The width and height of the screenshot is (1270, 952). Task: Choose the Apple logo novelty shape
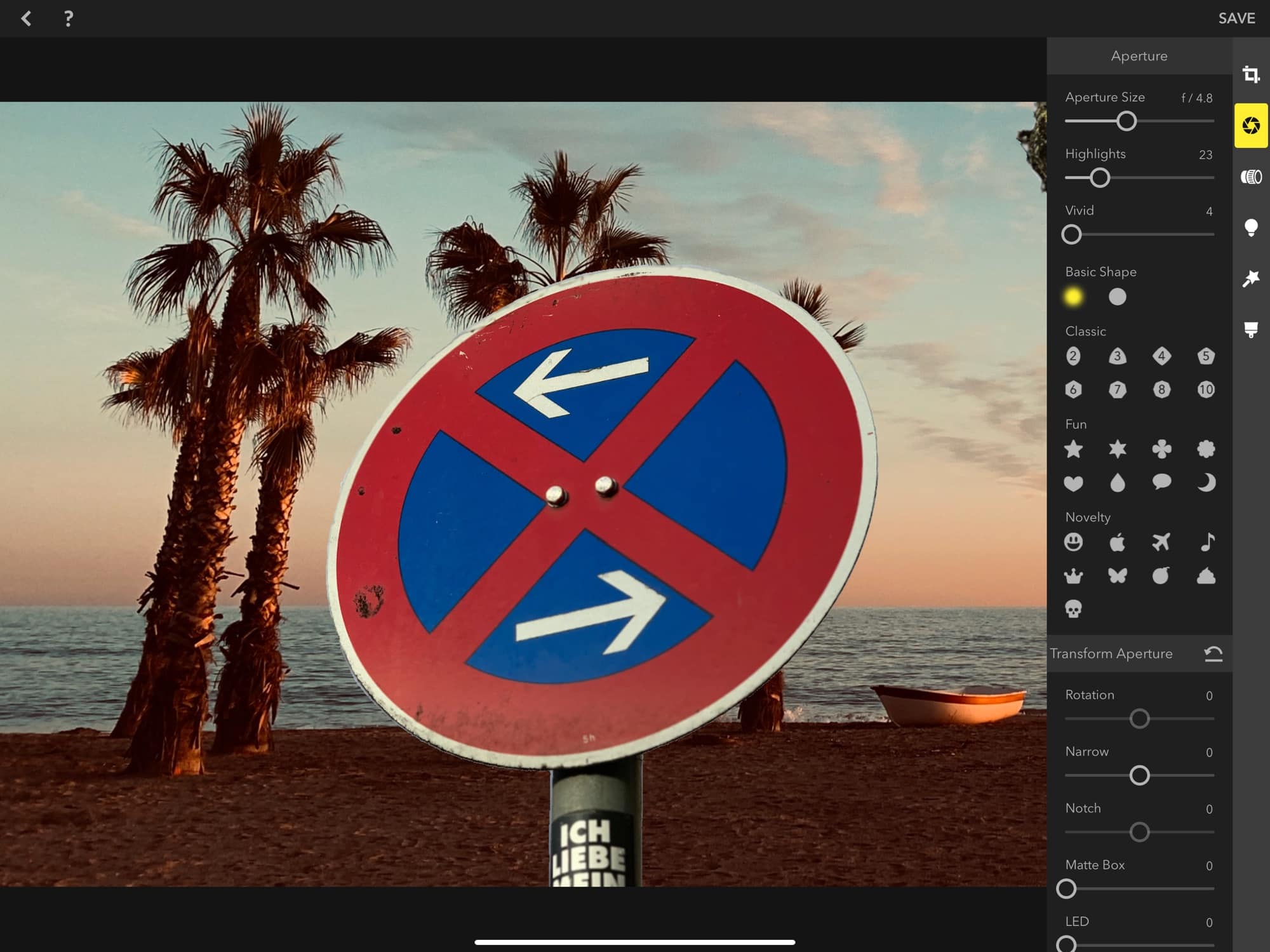click(x=1118, y=542)
